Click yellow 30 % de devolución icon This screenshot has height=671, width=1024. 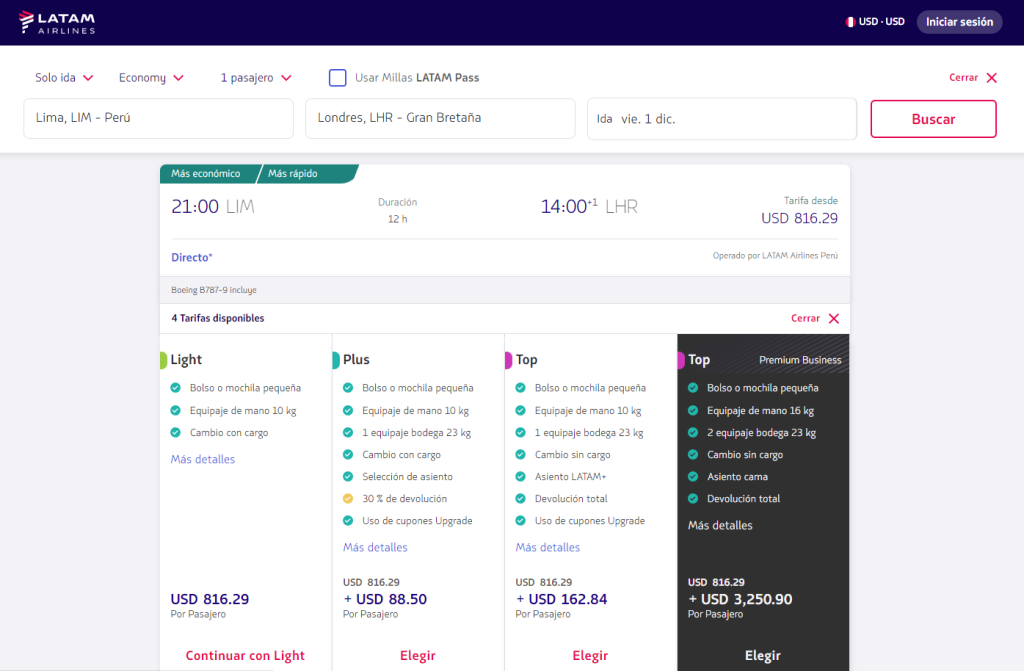point(348,499)
